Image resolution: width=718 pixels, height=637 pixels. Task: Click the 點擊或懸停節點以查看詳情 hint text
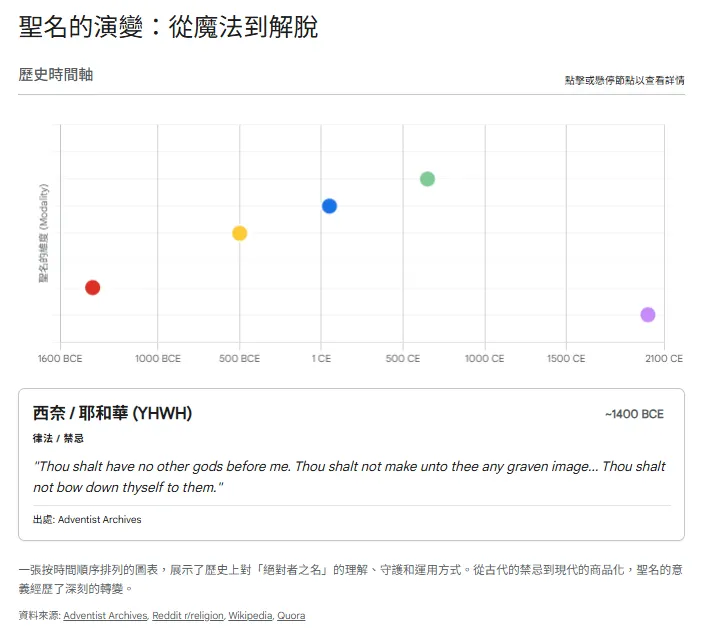pyautogui.click(x=625, y=81)
